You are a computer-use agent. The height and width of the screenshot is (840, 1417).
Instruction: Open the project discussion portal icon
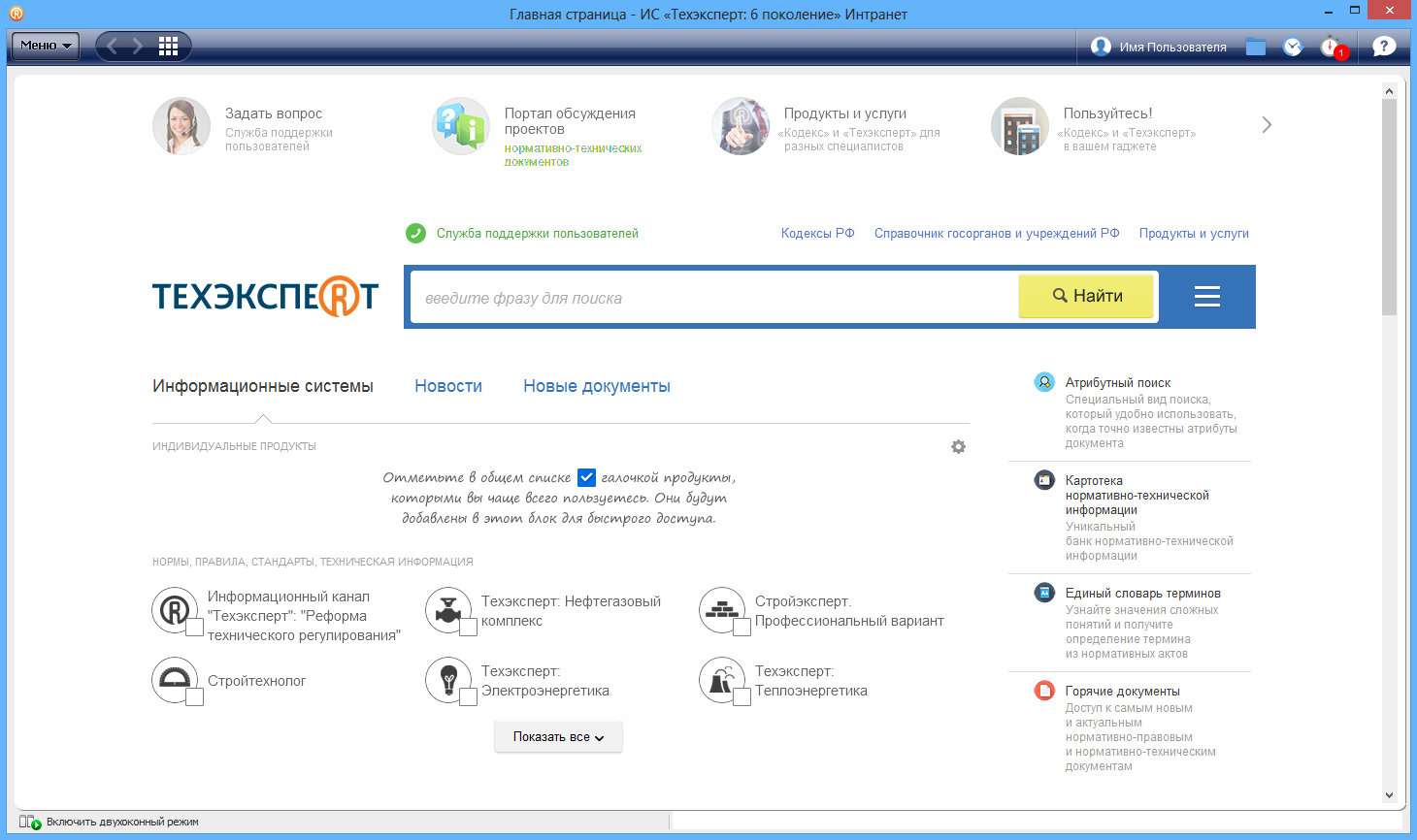461,126
